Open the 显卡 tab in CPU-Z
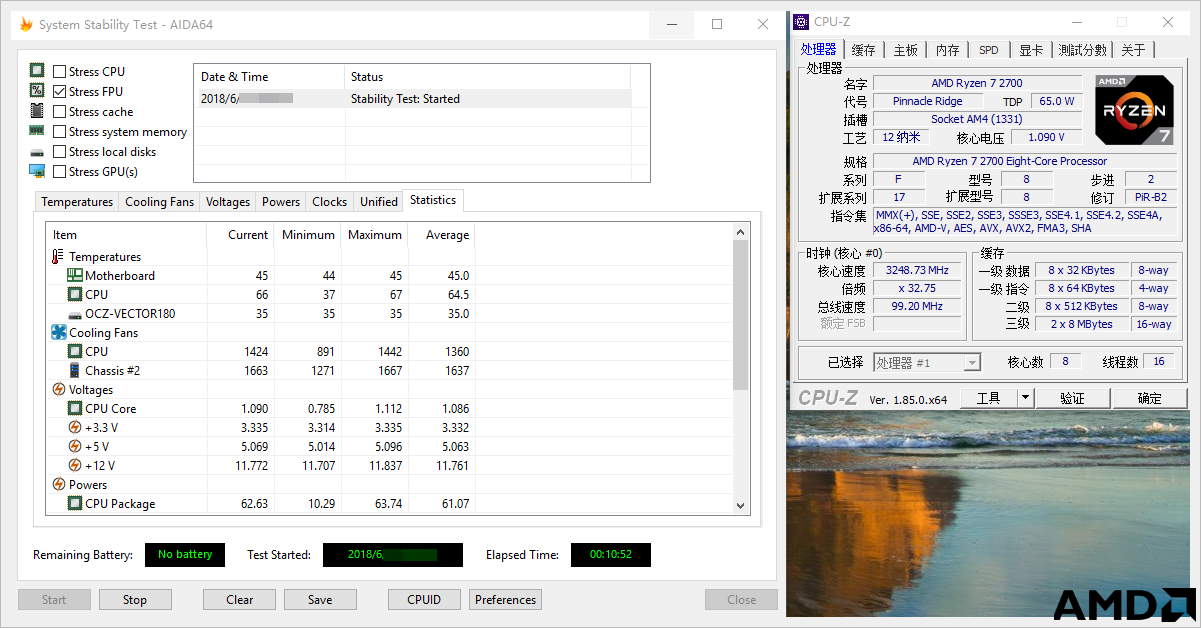The image size is (1201, 628). point(1031,50)
